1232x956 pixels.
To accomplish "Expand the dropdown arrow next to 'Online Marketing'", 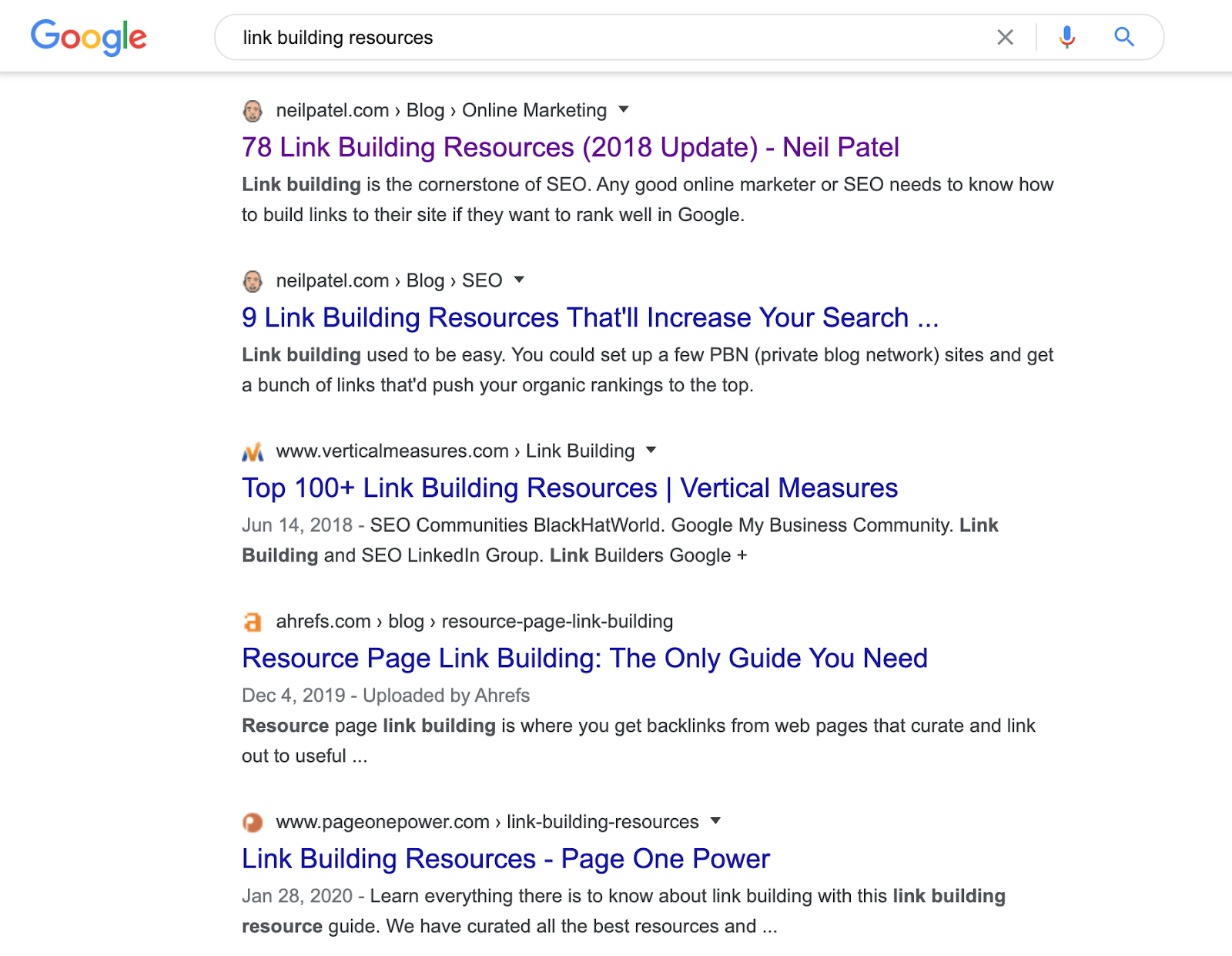I will click(624, 109).
